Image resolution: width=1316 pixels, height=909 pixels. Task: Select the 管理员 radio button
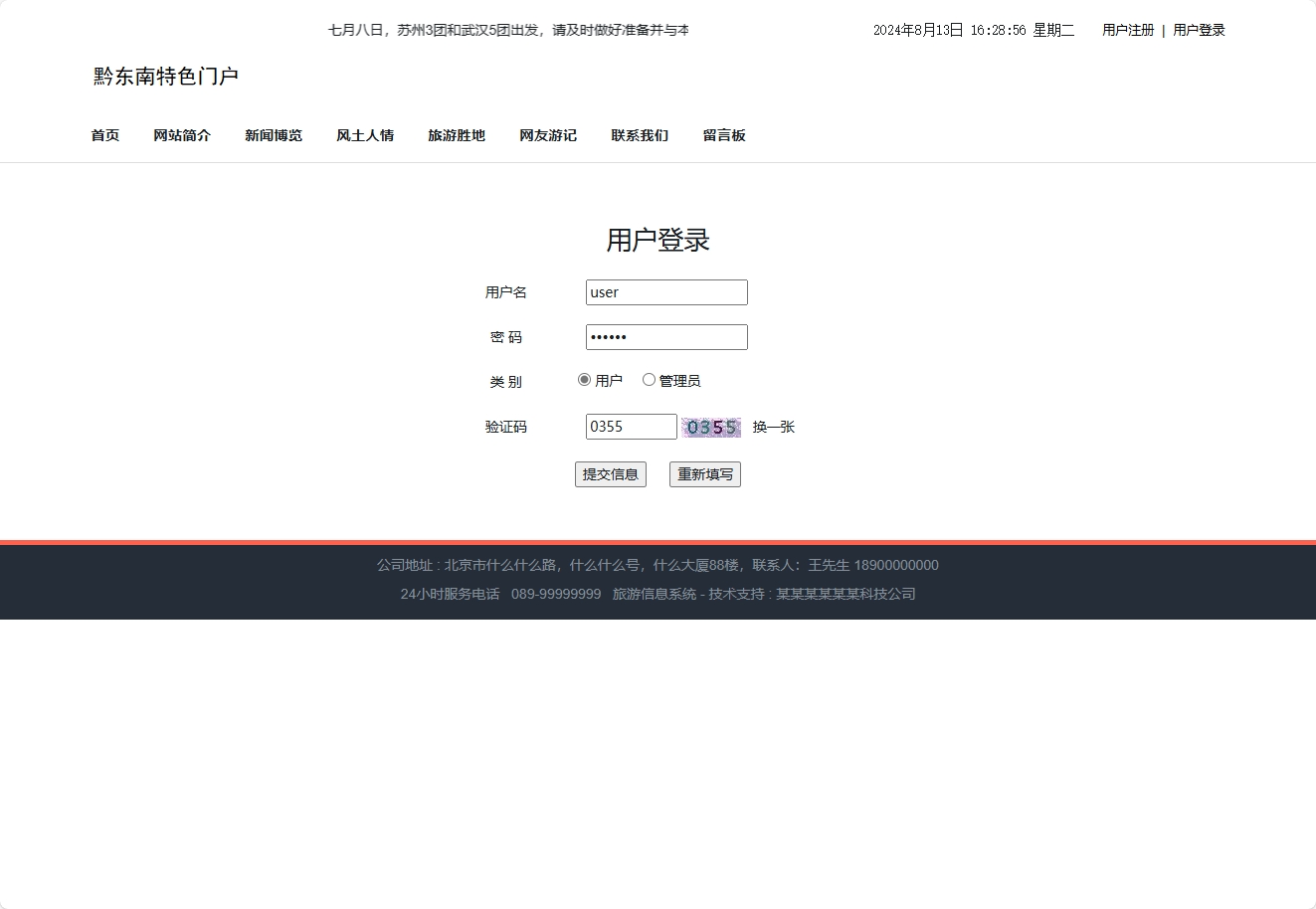(x=649, y=379)
